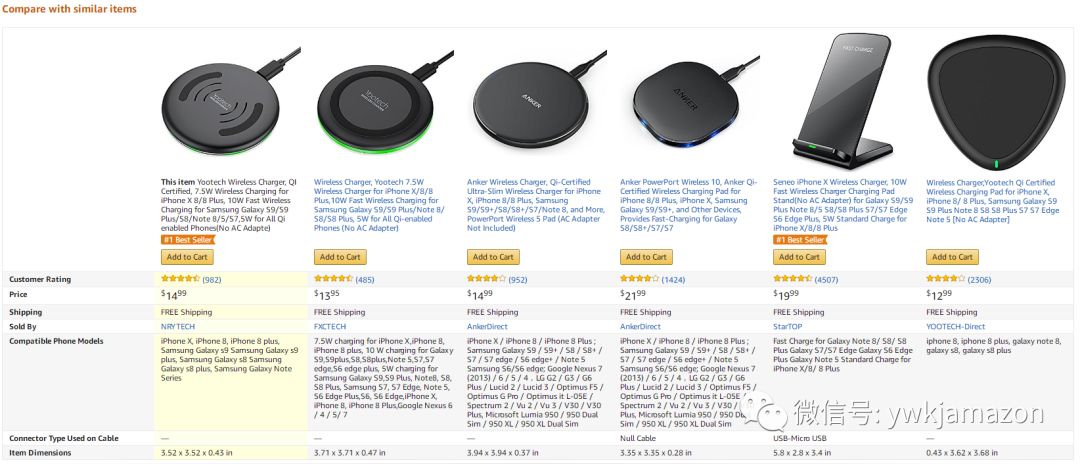
Task: Open Anker Wireless Charger Qi-Certified title link
Action: click(534, 205)
